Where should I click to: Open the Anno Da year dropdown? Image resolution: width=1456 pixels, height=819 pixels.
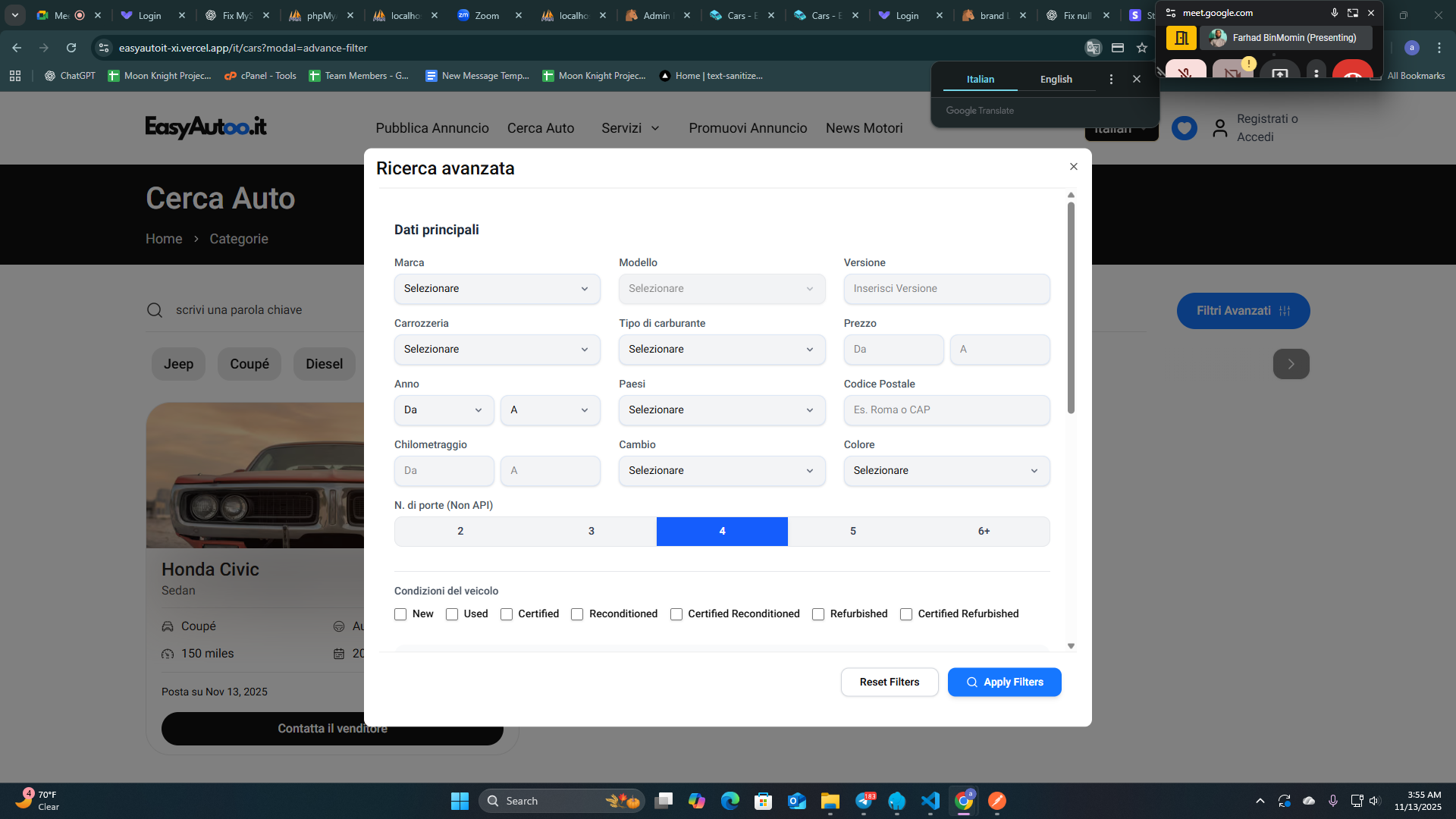444,410
